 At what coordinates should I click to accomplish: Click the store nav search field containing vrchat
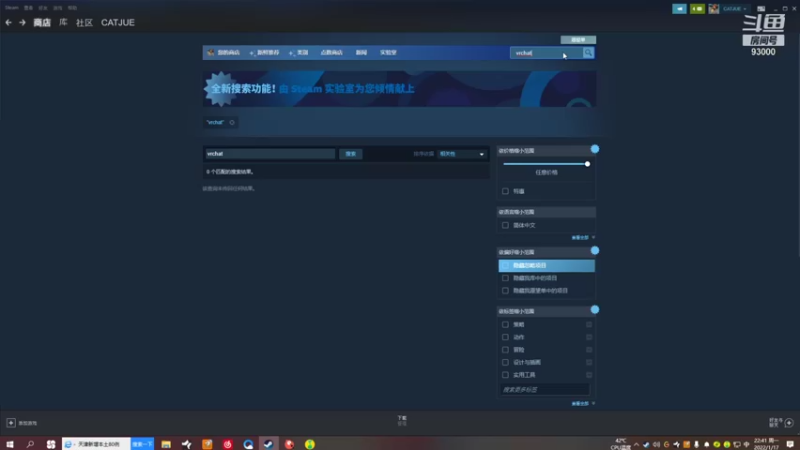[546, 53]
